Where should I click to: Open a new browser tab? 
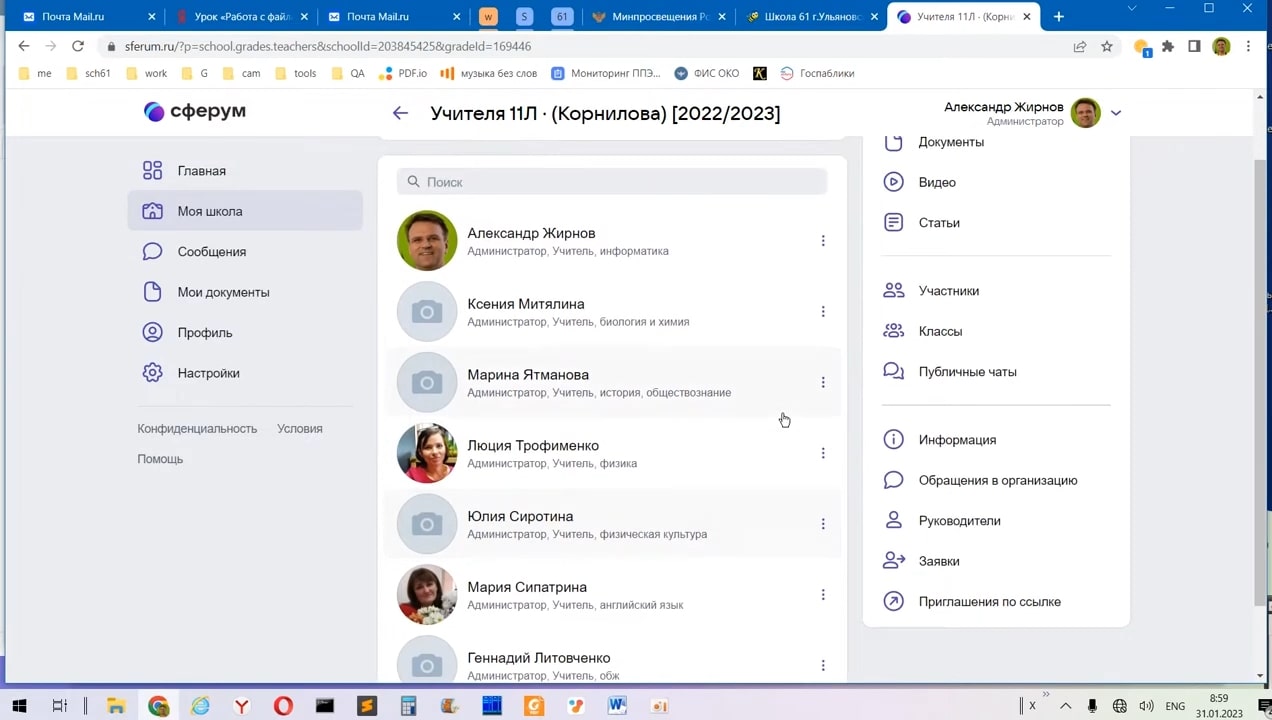click(1059, 17)
